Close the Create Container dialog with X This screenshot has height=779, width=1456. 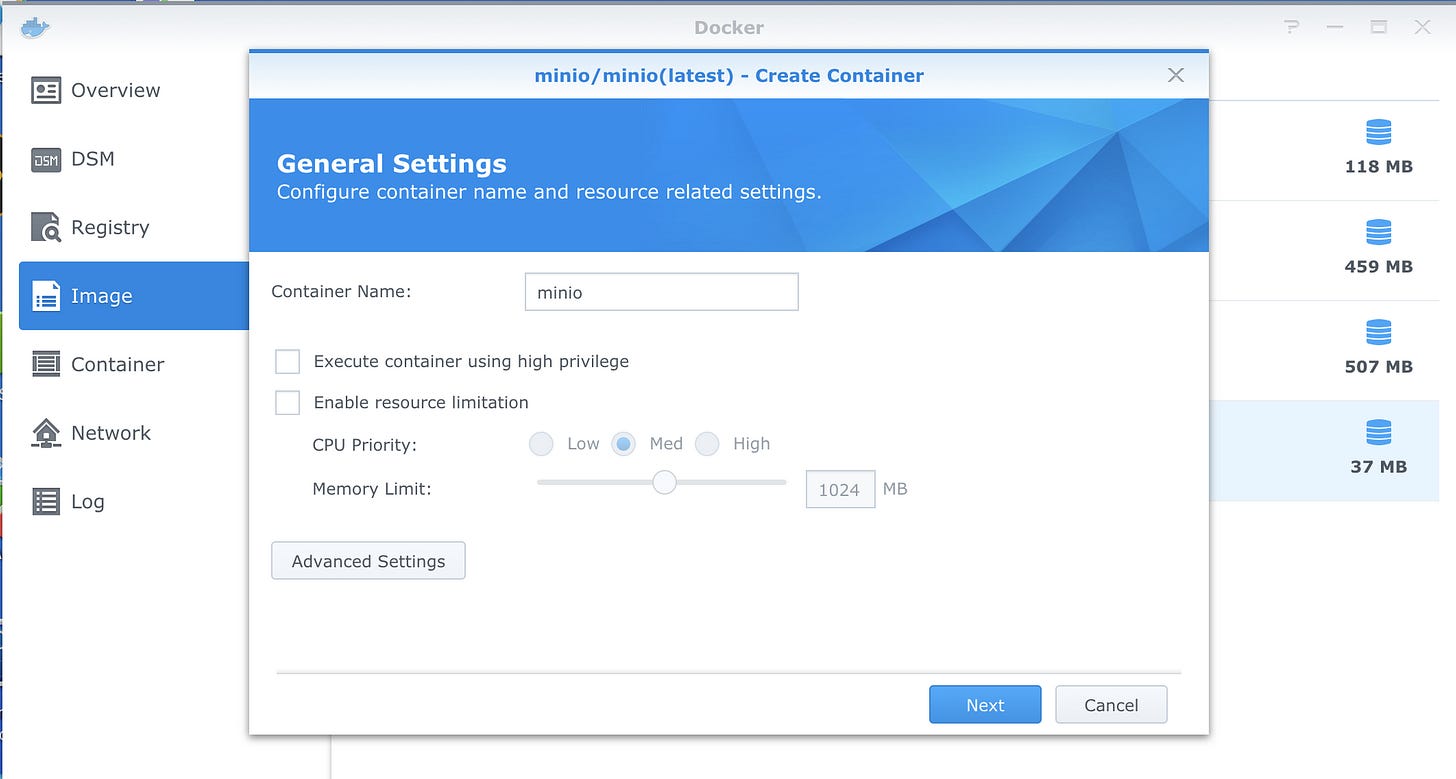click(1176, 75)
